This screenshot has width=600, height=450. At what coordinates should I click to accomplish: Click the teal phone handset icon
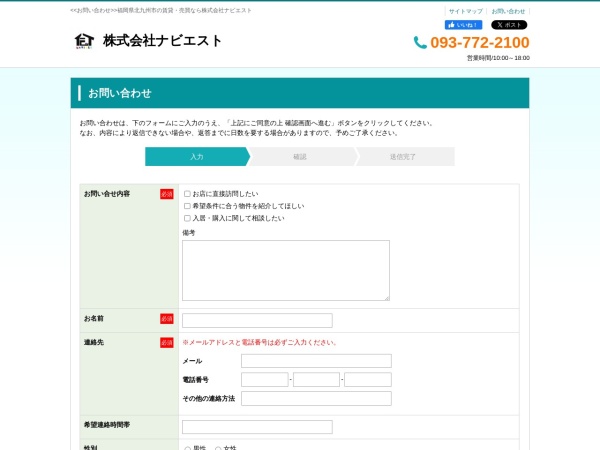420,42
